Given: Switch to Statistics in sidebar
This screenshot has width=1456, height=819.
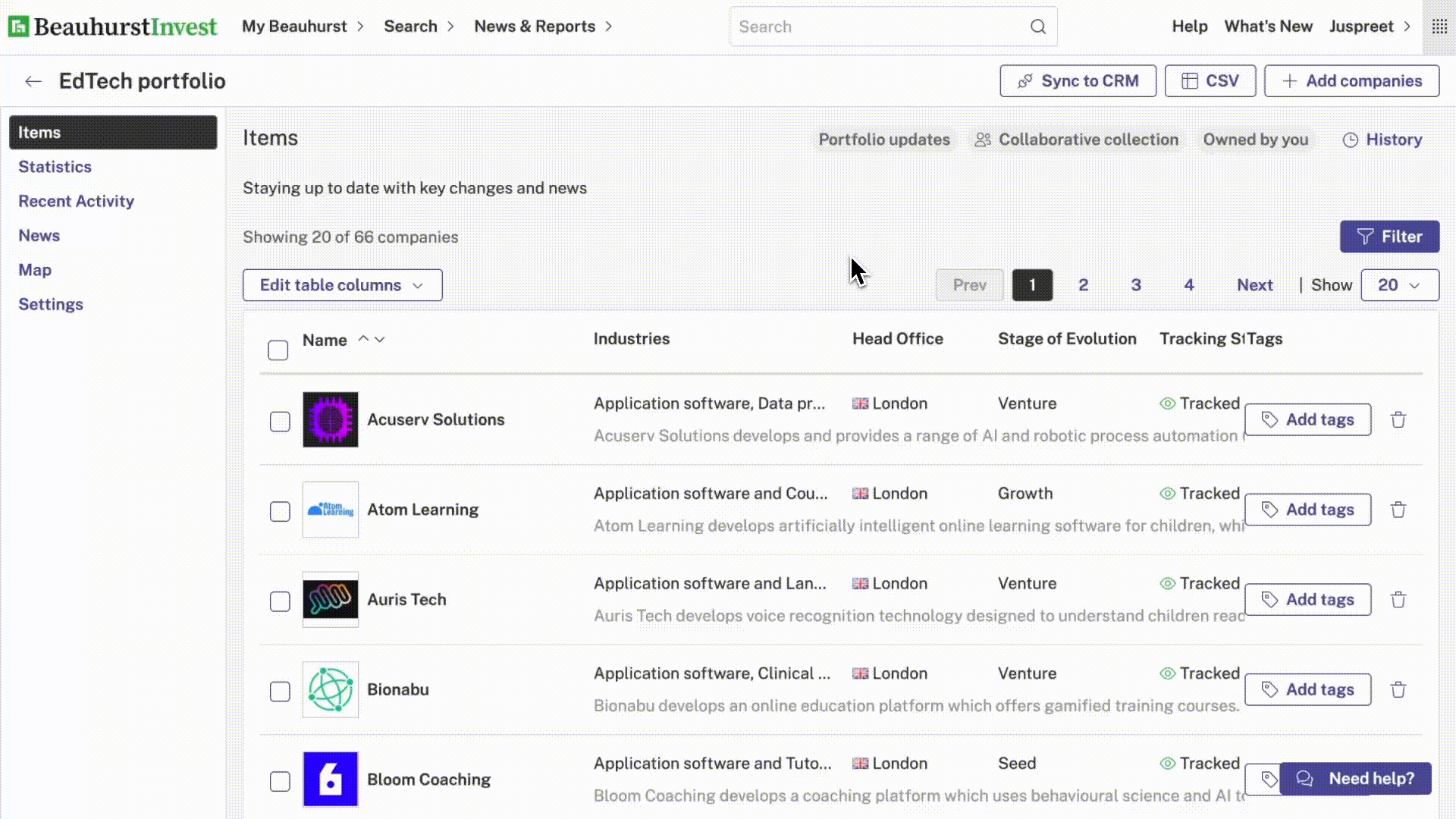Looking at the screenshot, I should point(55,167).
